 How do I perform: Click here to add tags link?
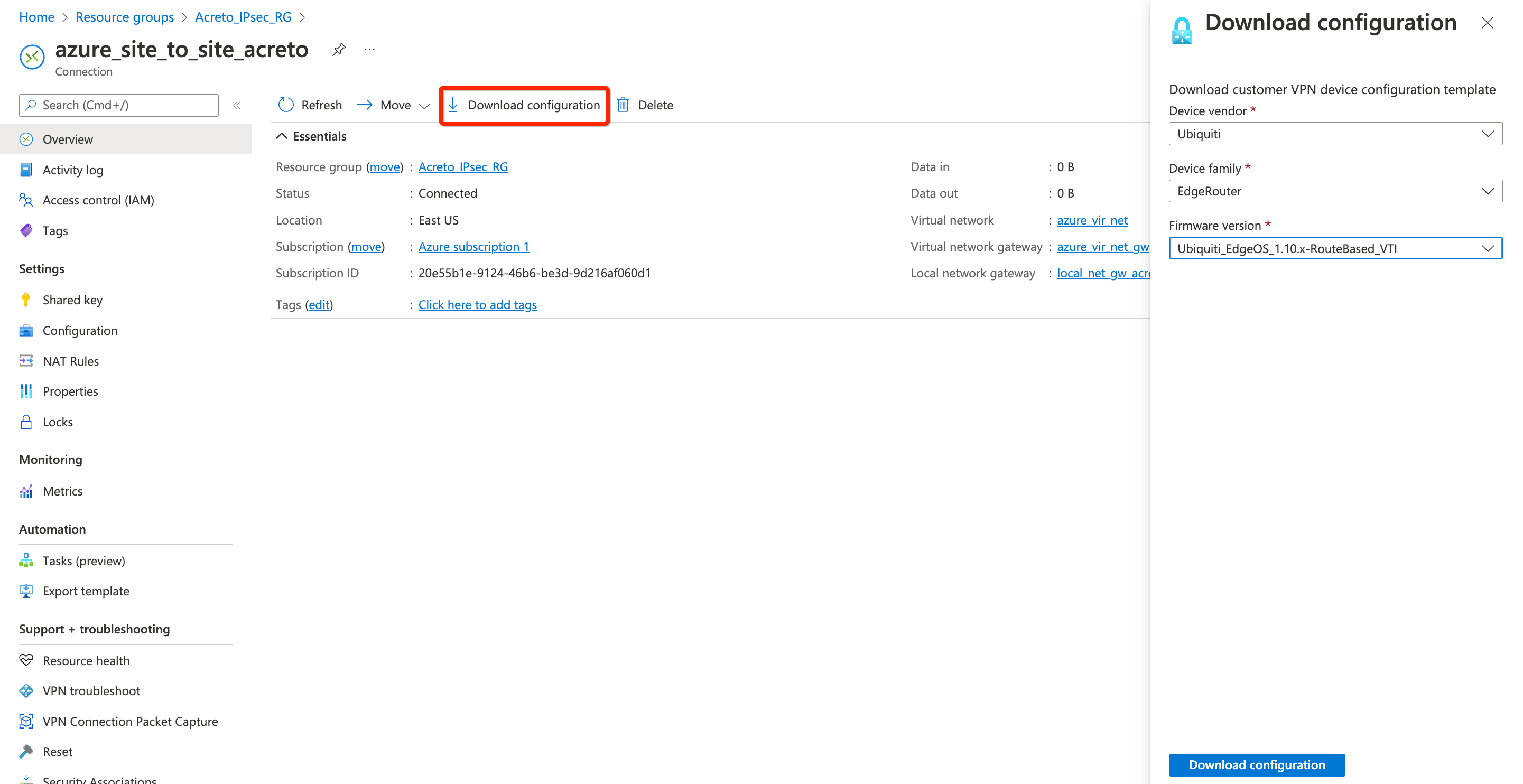point(478,304)
